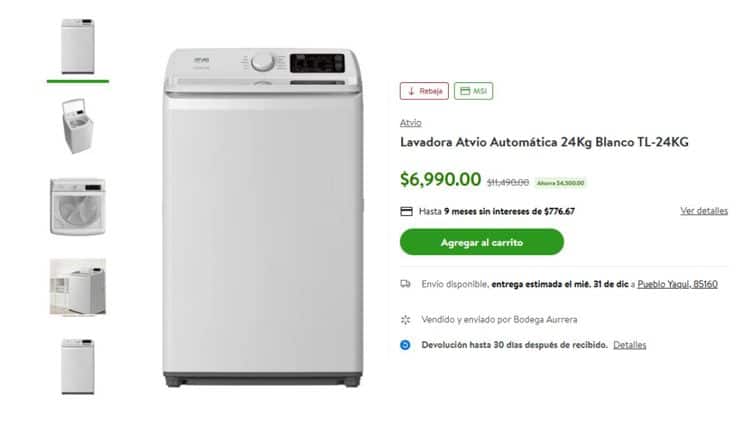Click the blue return policy icon
The height and width of the screenshot is (421, 750).
[x=405, y=345]
